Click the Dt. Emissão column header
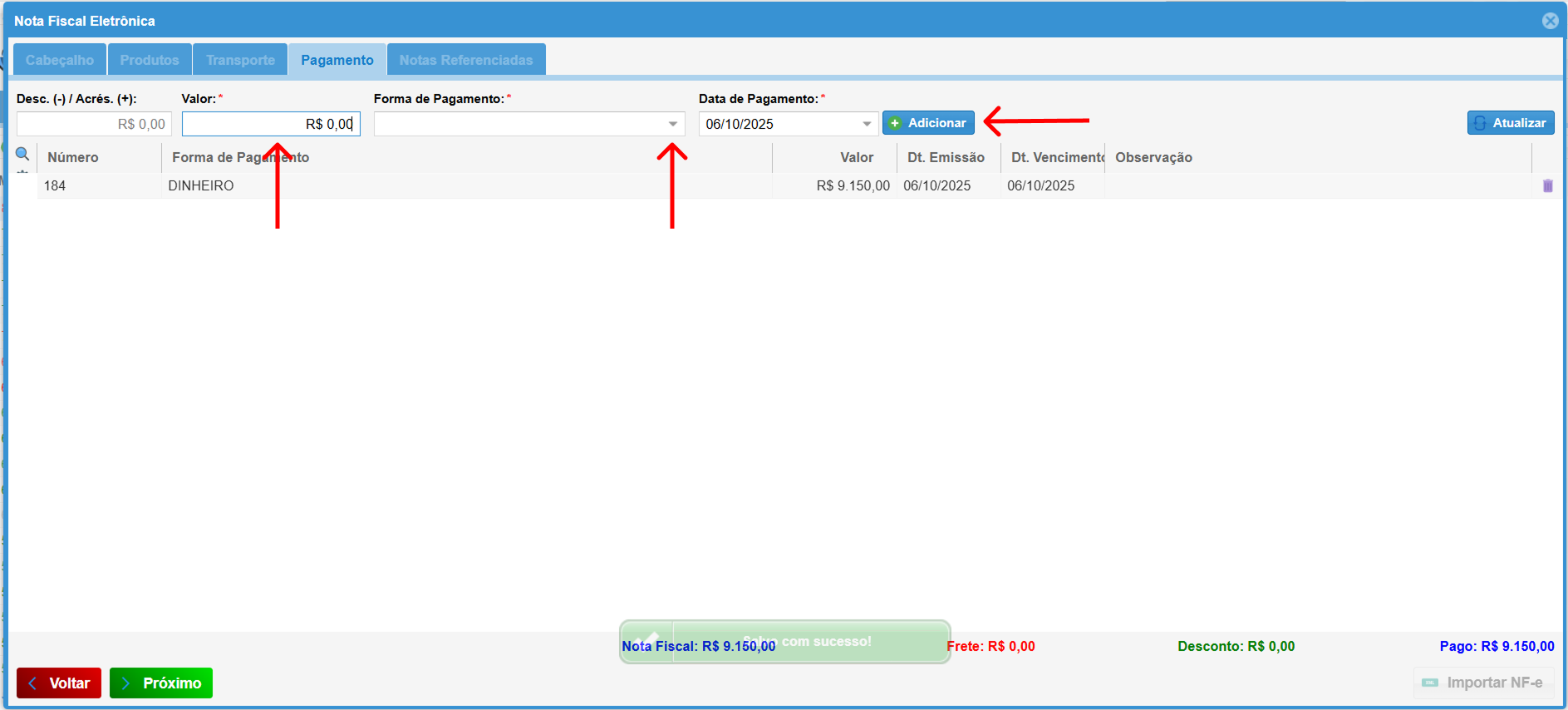 [x=946, y=157]
